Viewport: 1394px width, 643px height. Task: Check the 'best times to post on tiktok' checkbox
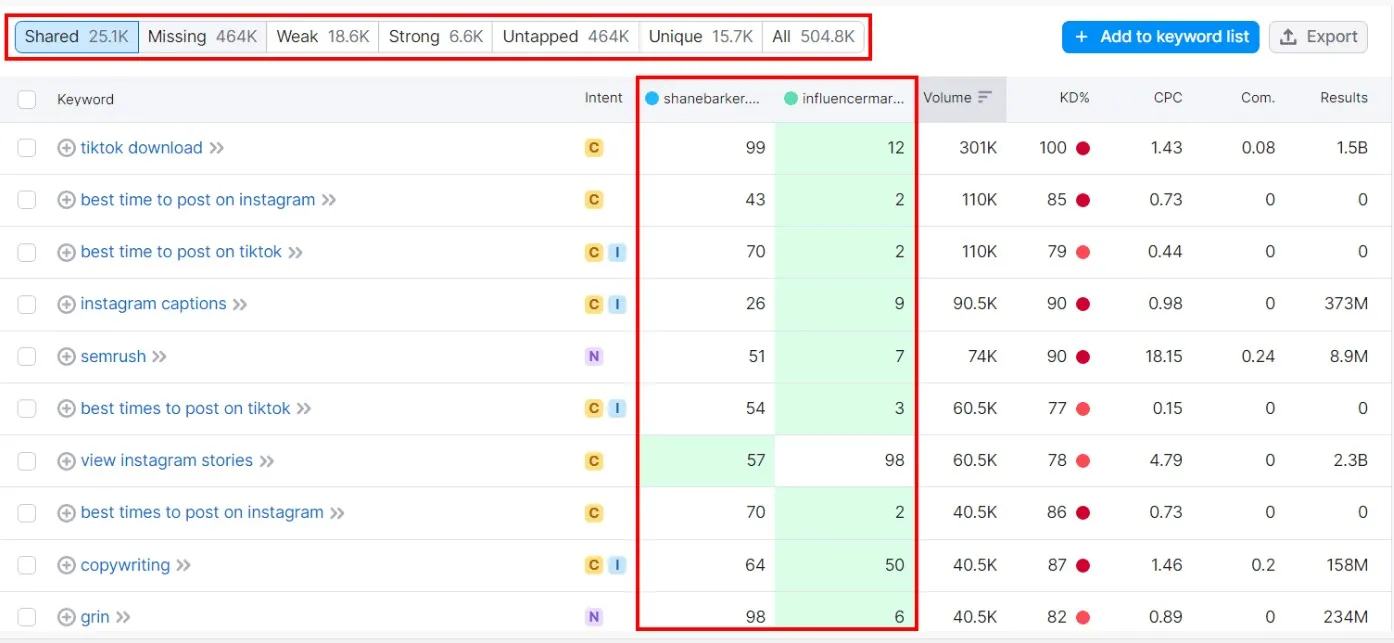point(27,408)
